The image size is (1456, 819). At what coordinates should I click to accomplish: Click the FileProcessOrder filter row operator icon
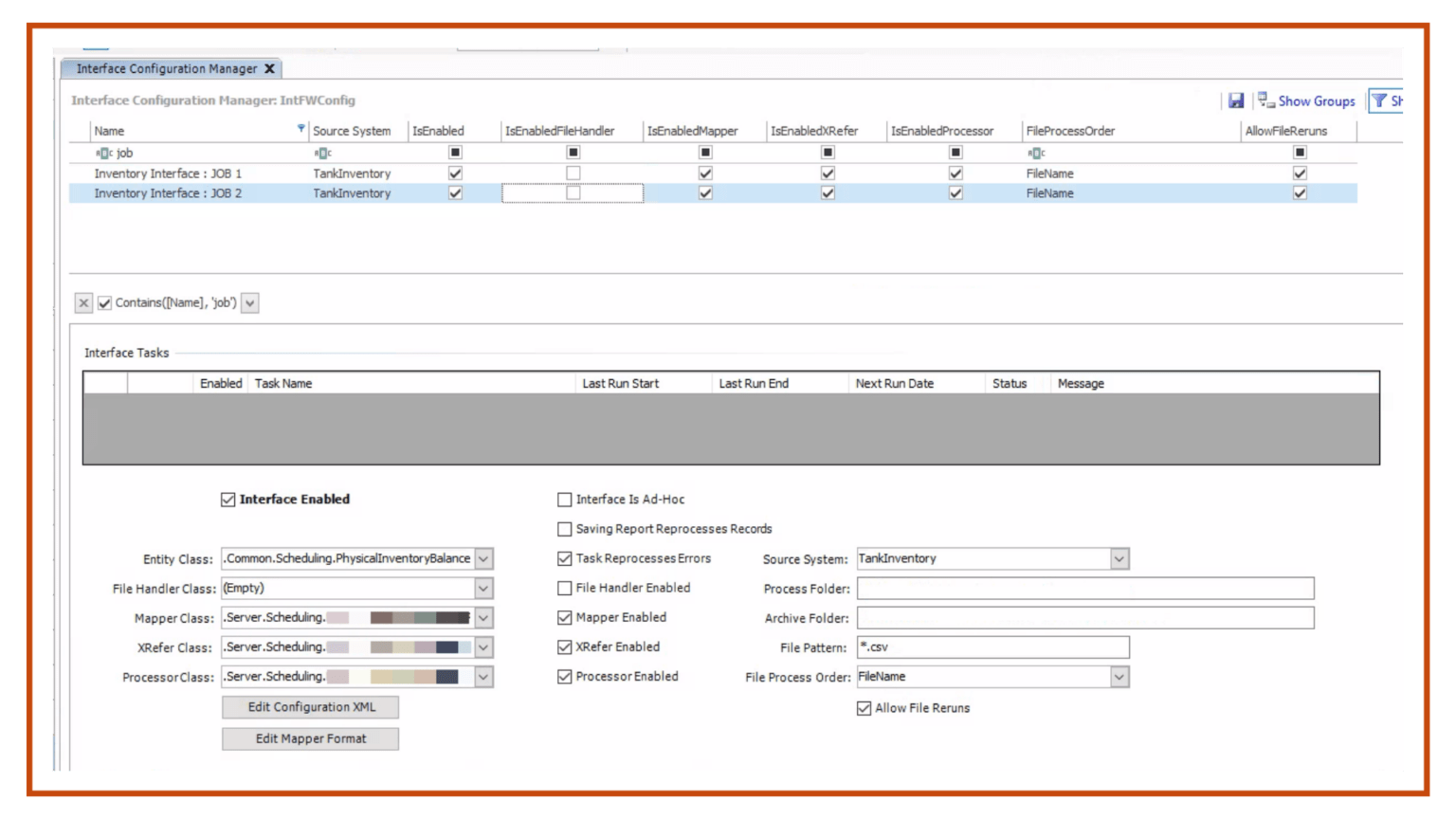pyautogui.click(x=1036, y=153)
